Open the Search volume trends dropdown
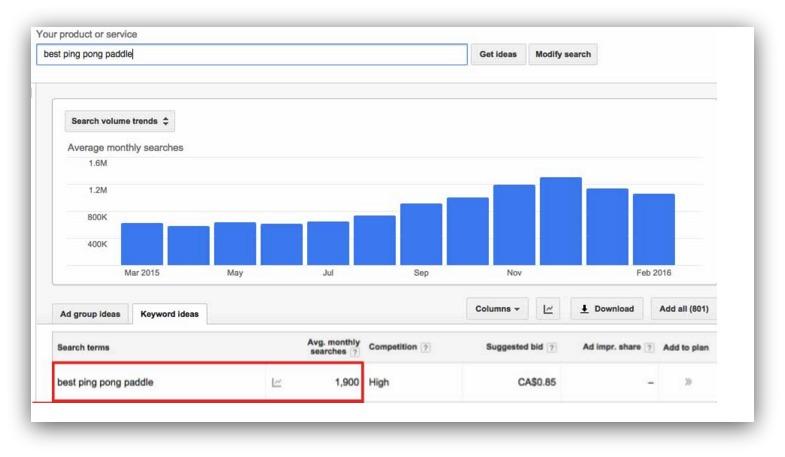 [x=120, y=121]
